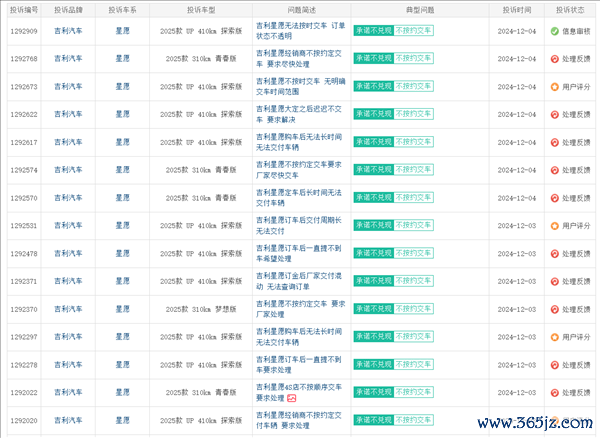Open complaint '吉利星愿订车后一直提不到车要求处理'
Image resolution: width=600 pixels, height=438 pixels.
tap(299, 365)
